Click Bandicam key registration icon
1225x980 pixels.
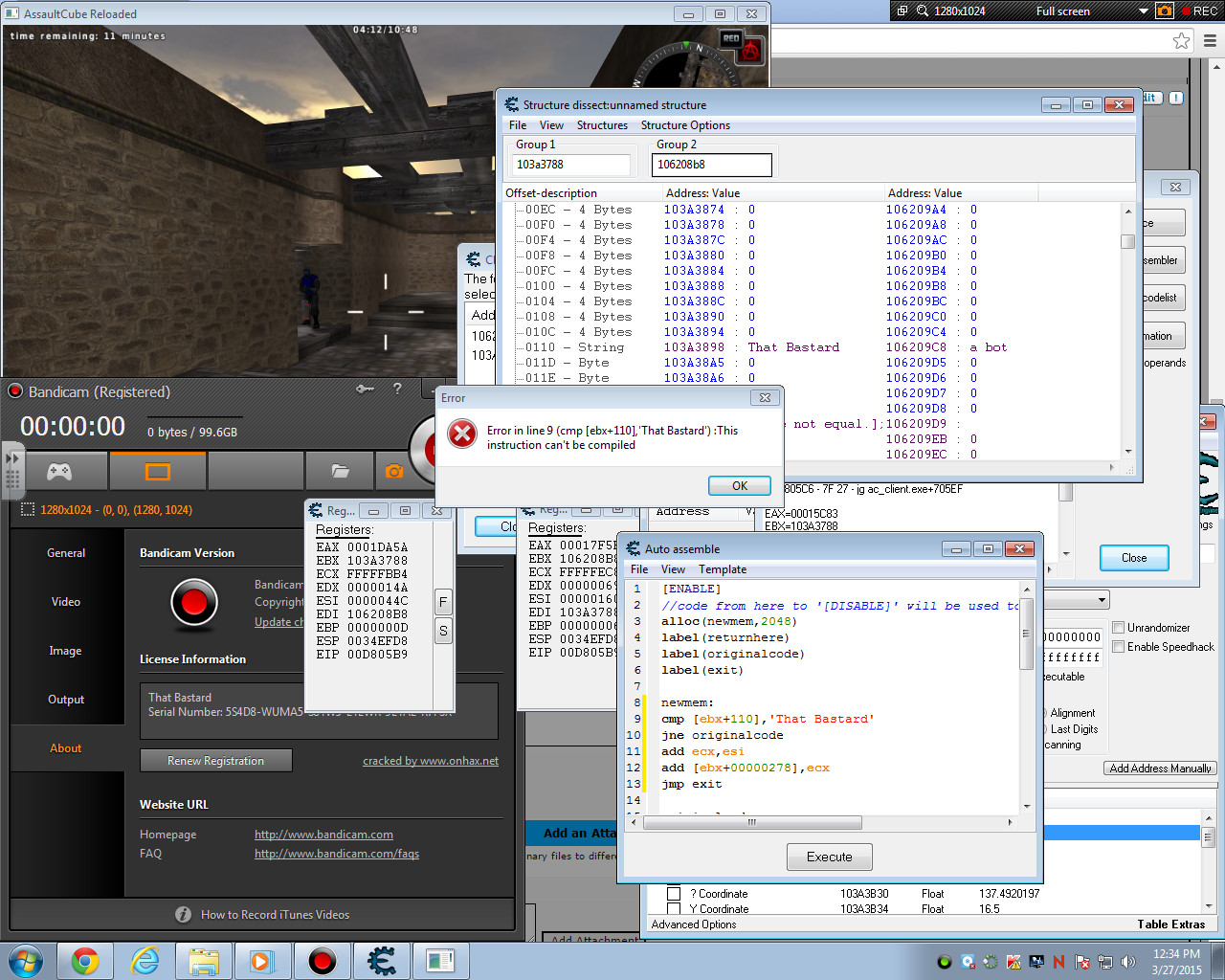point(365,389)
